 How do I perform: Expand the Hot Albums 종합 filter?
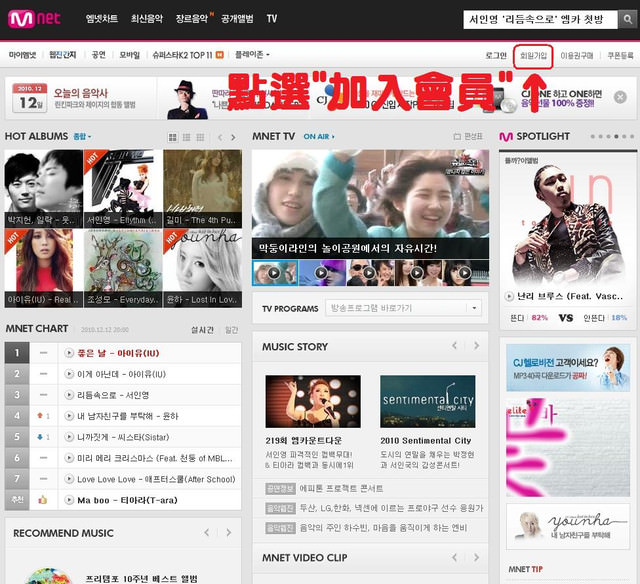[x=82, y=137]
